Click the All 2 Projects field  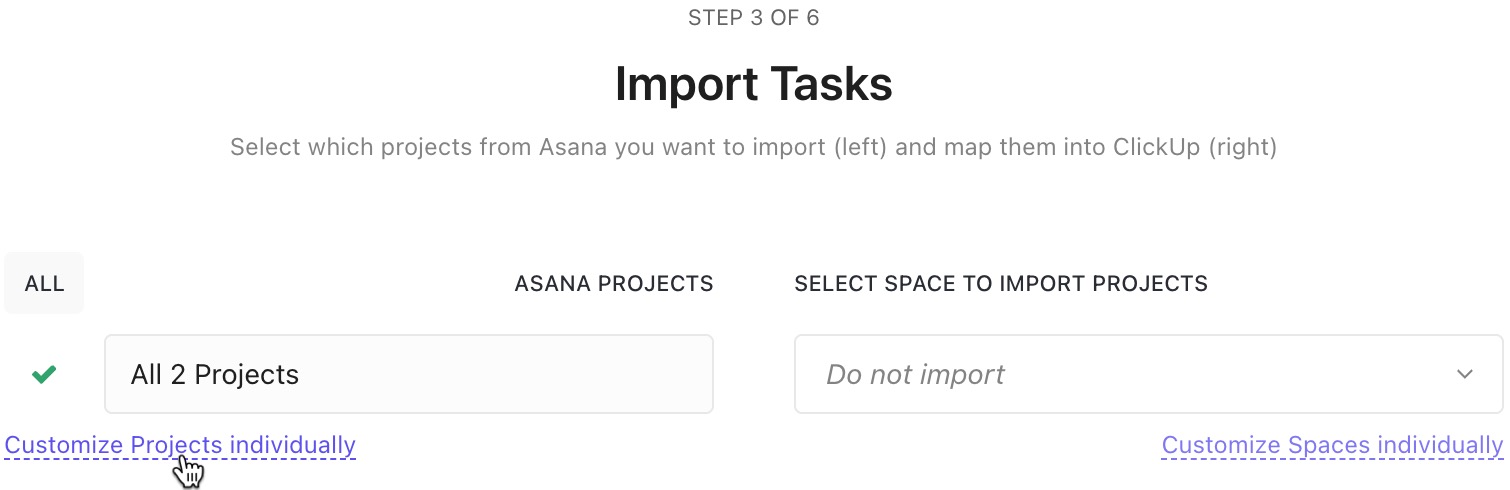pos(409,374)
